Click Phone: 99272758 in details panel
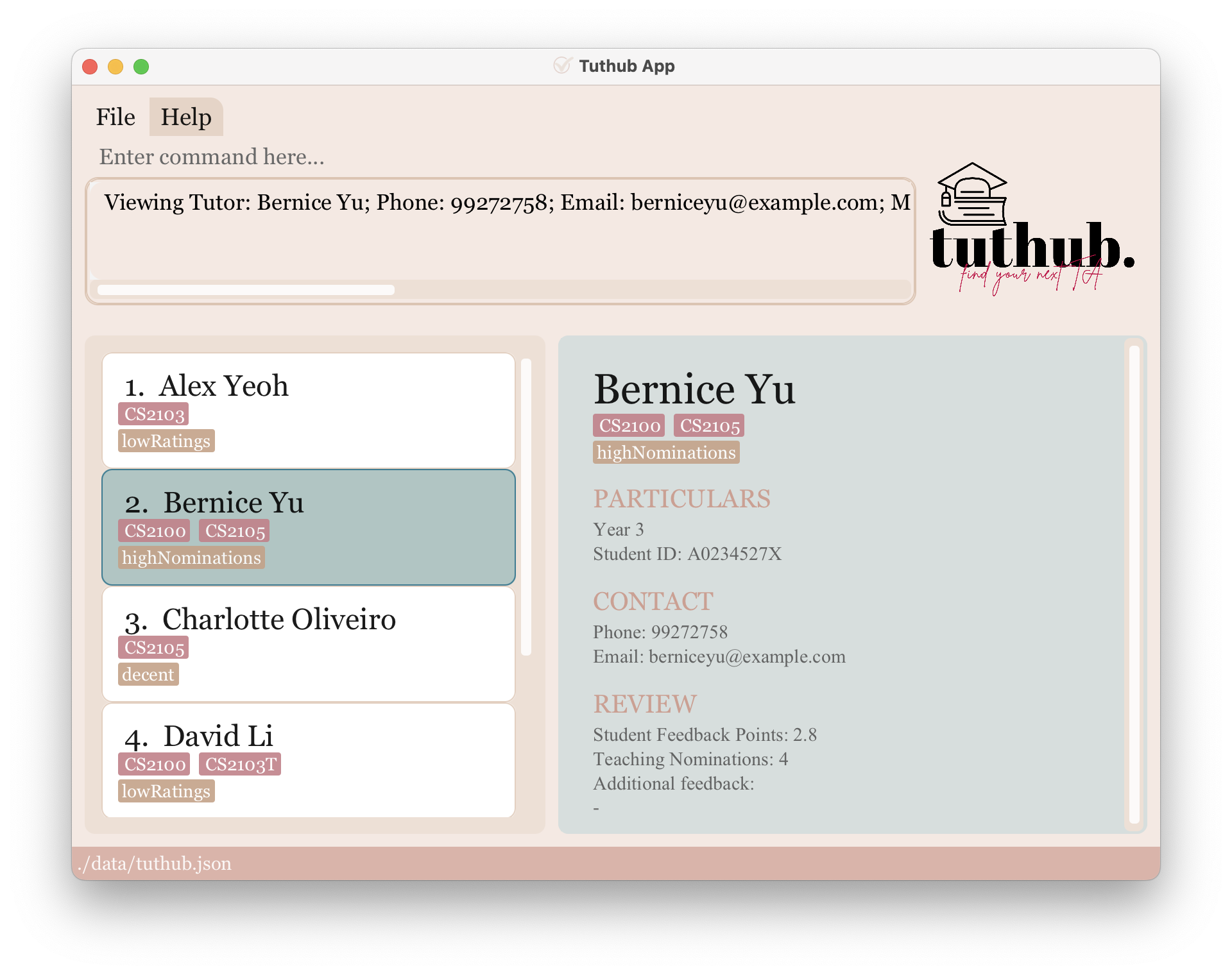Viewport: 1232px width, 975px height. 660,632
